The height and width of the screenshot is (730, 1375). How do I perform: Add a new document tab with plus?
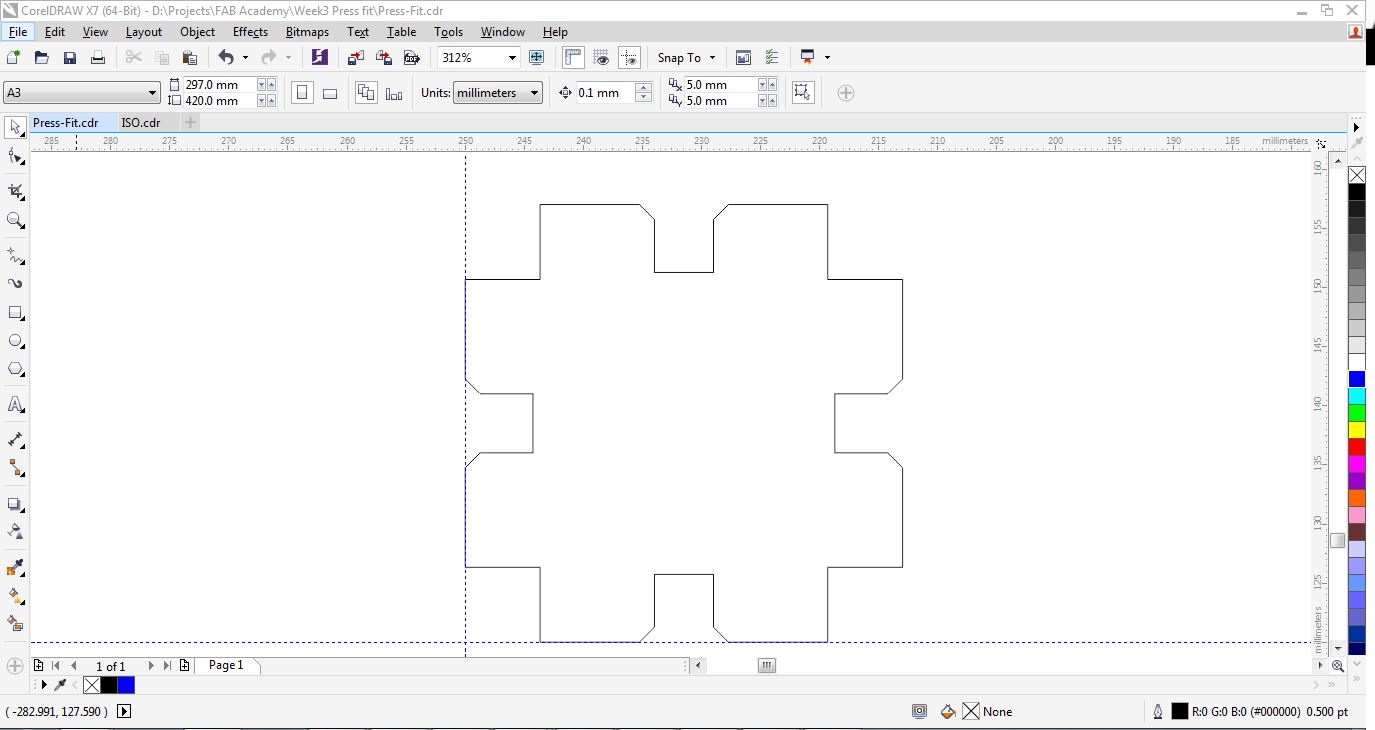pyautogui.click(x=190, y=123)
